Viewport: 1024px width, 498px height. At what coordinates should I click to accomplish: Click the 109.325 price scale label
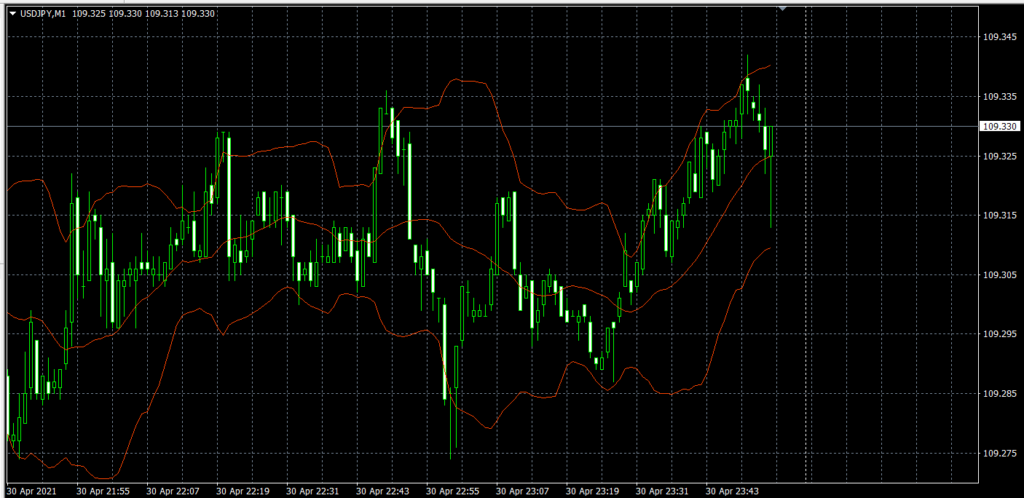[x=999, y=156]
